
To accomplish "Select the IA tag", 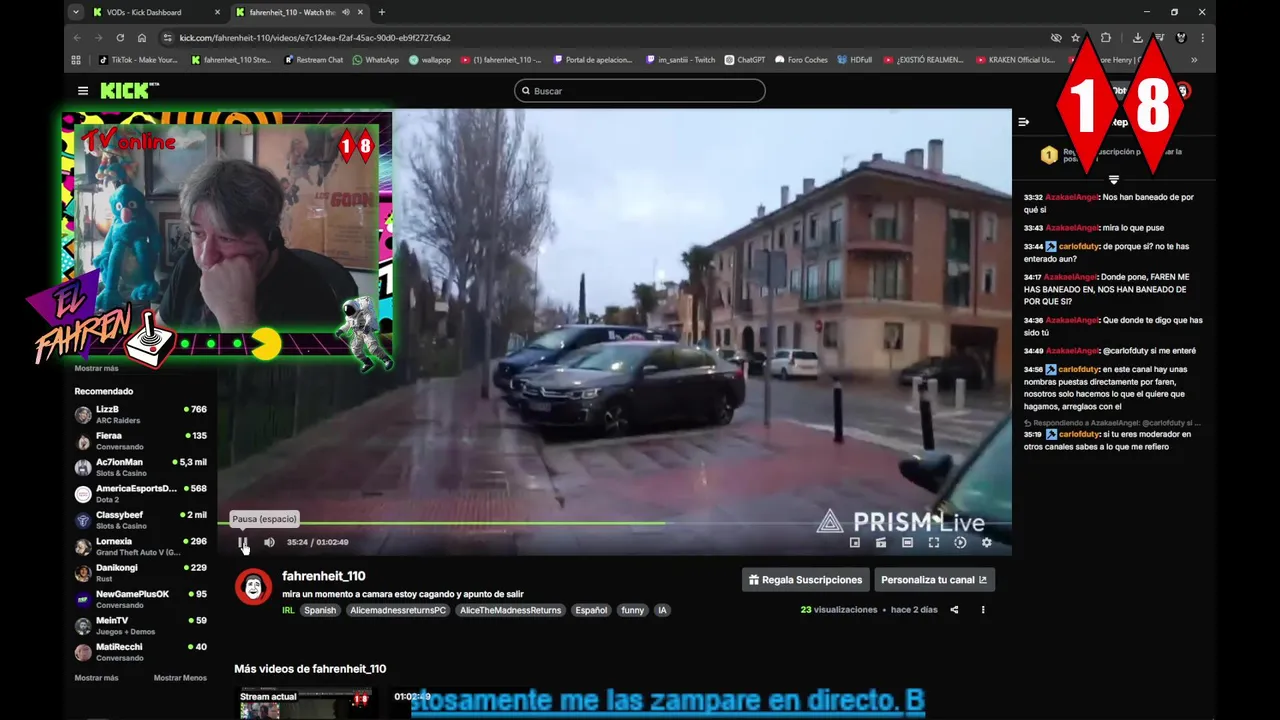I will [661, 610].
